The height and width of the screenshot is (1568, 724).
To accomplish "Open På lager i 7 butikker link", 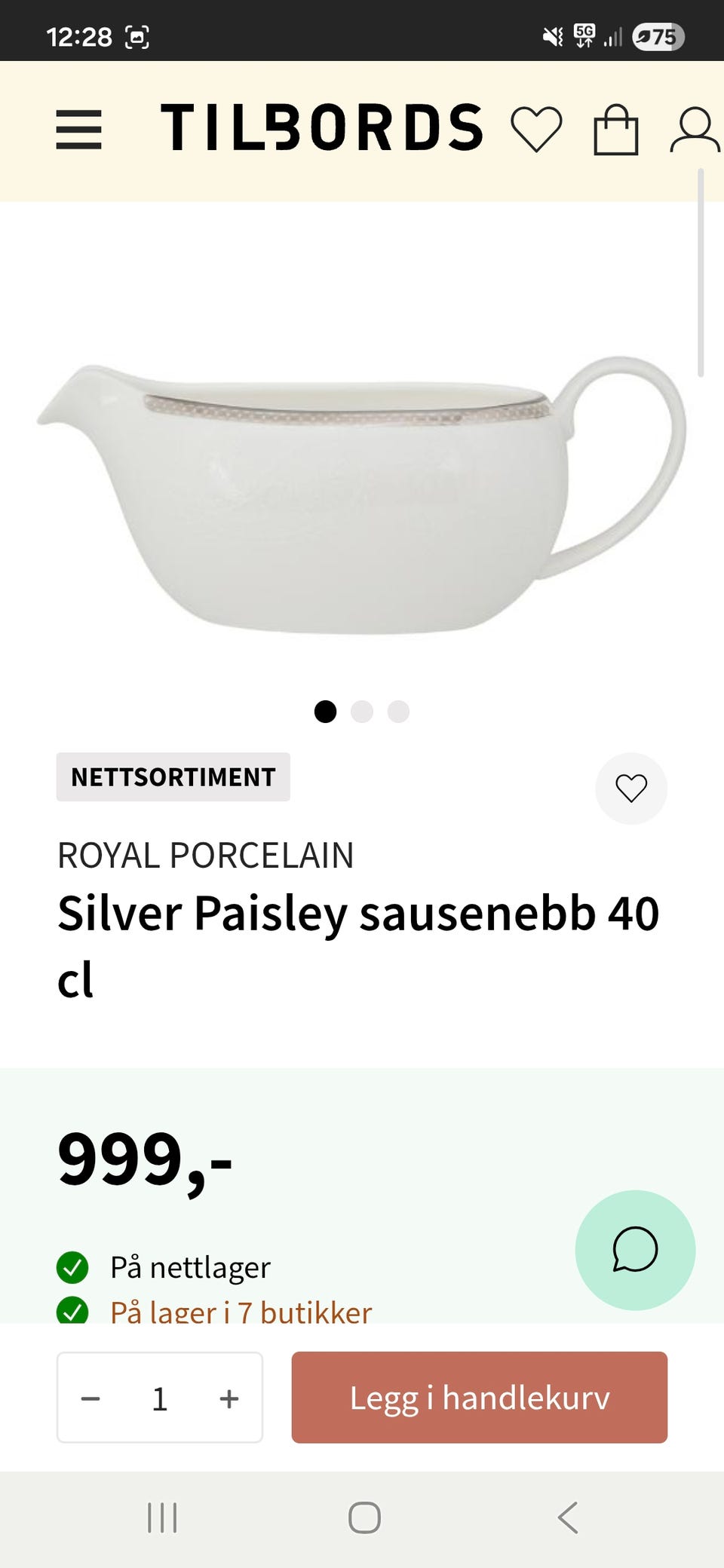I will (241, 1312).
